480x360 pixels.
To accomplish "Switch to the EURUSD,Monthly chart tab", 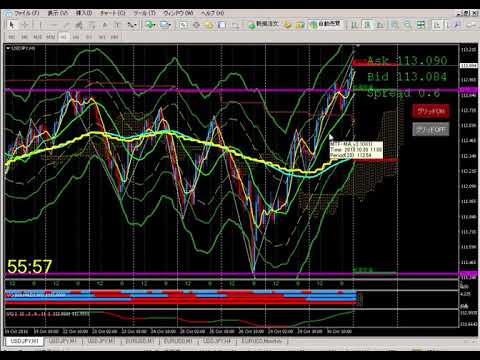I will (262, 341).
